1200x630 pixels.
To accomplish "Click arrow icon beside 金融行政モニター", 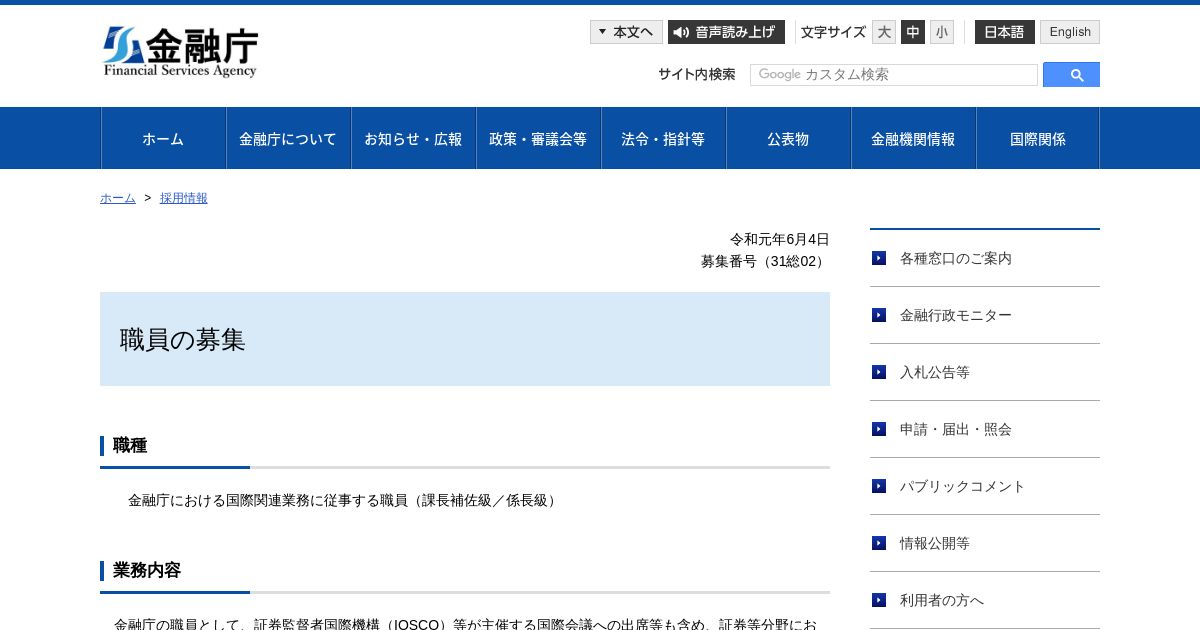I will coord(879,315).
